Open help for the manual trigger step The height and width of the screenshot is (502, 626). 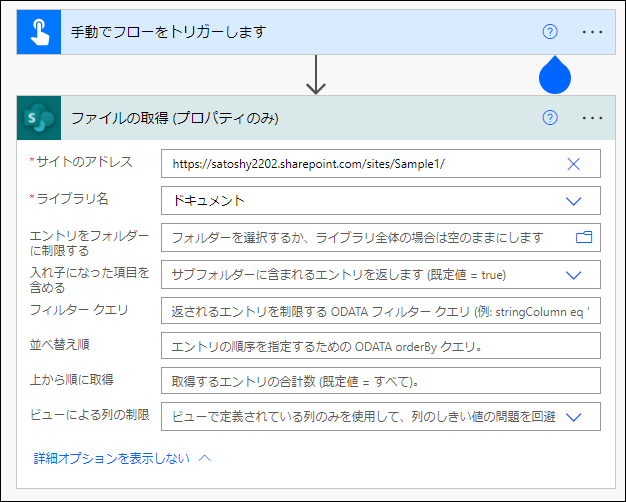550,32
